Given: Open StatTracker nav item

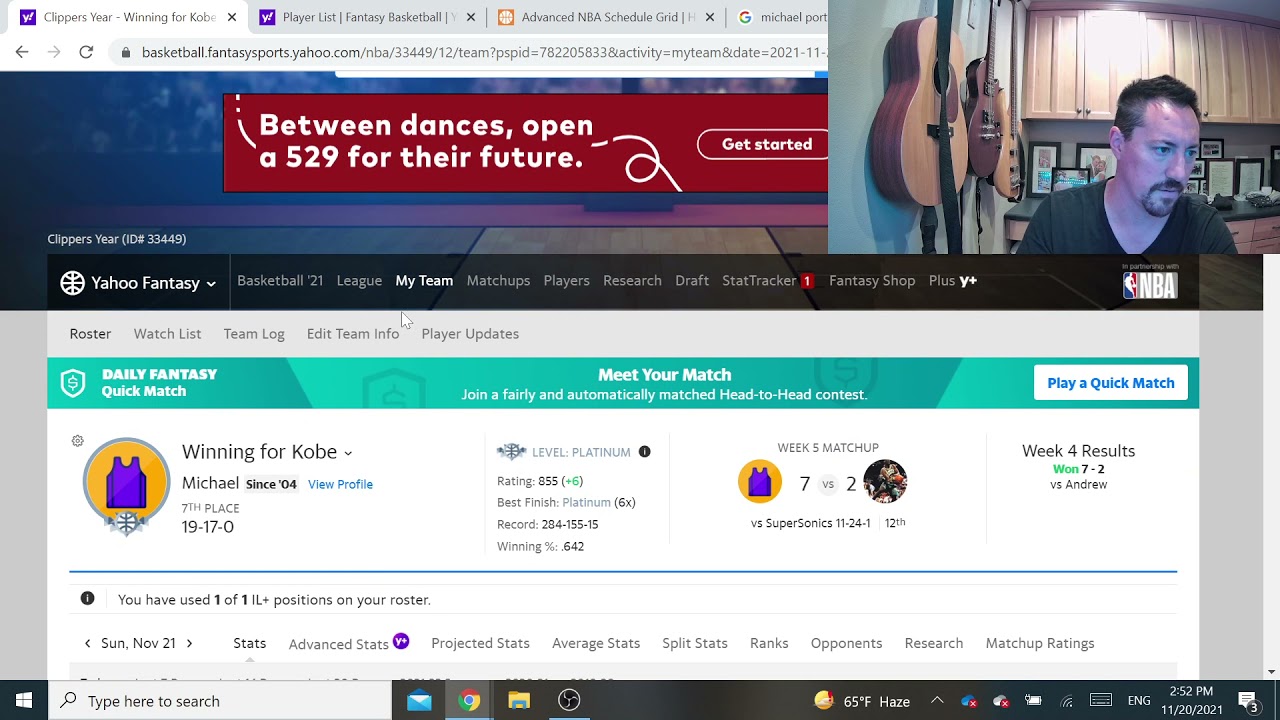Looking at the screenshot, I should pyautogui.click(x=767, y=281).
